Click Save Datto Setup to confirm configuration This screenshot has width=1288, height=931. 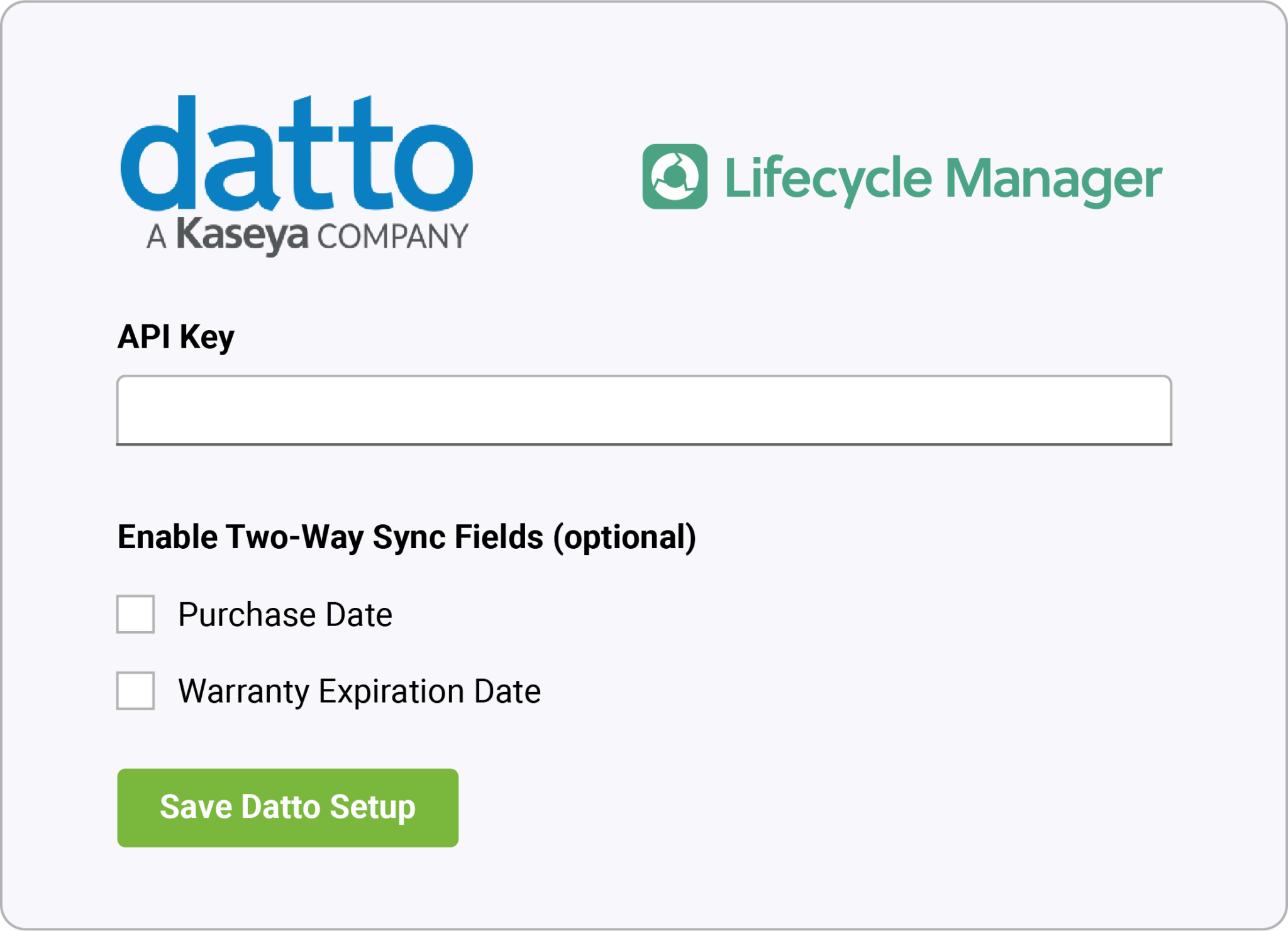[287, 807]
